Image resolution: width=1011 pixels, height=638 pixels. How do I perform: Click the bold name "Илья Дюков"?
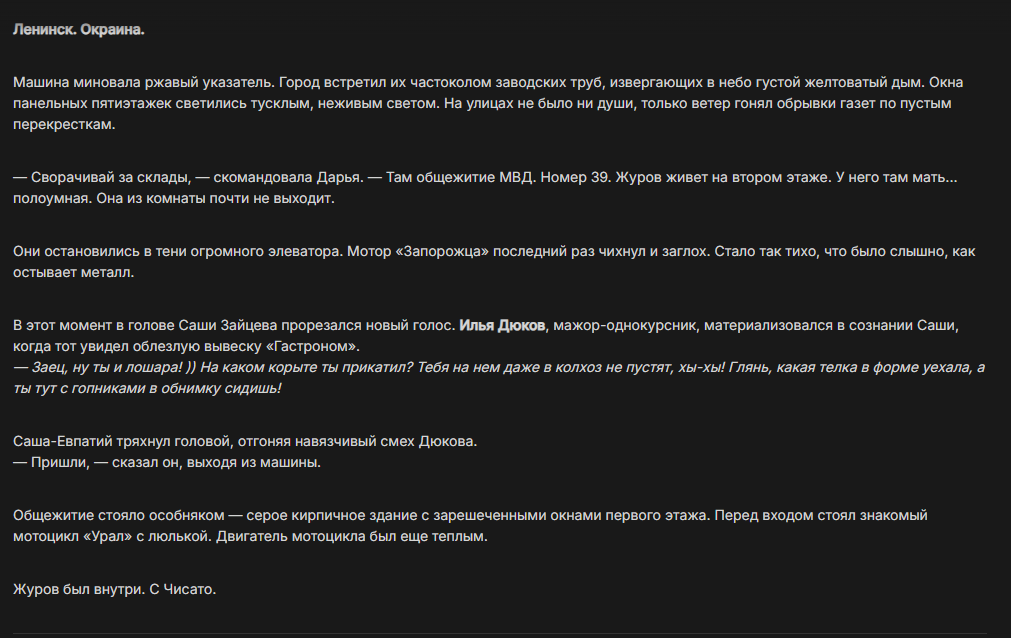click(x=502, y=325)
